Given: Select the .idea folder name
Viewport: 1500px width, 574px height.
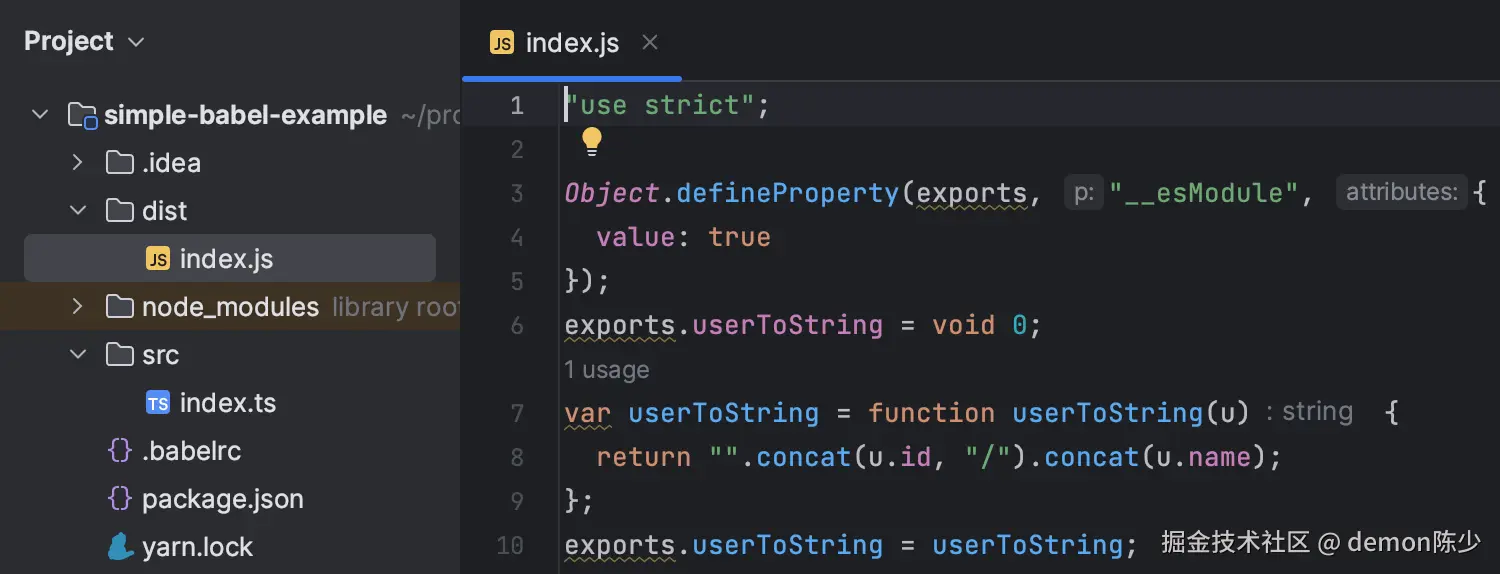Looking at the screenshot, I should (x=172, y=163).
